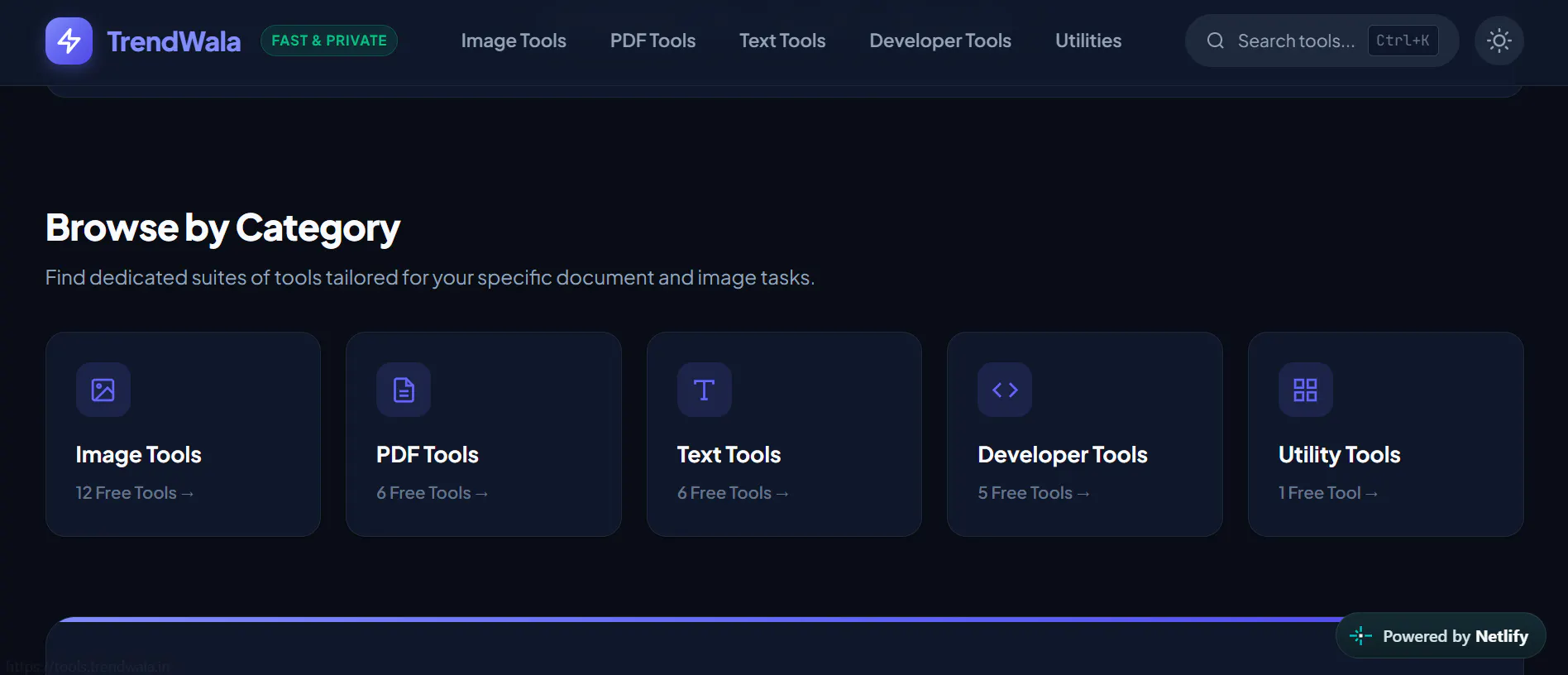The width and height of the screenshot is (1568, 675).
Task: Open PDF Tools in the top navigation
Action: coord(653,41)
